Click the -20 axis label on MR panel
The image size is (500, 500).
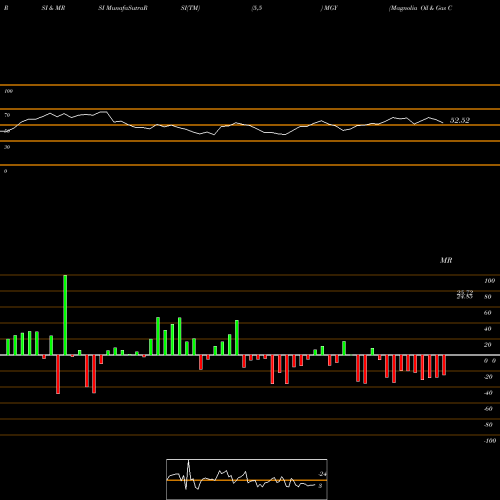coord(488,377)
